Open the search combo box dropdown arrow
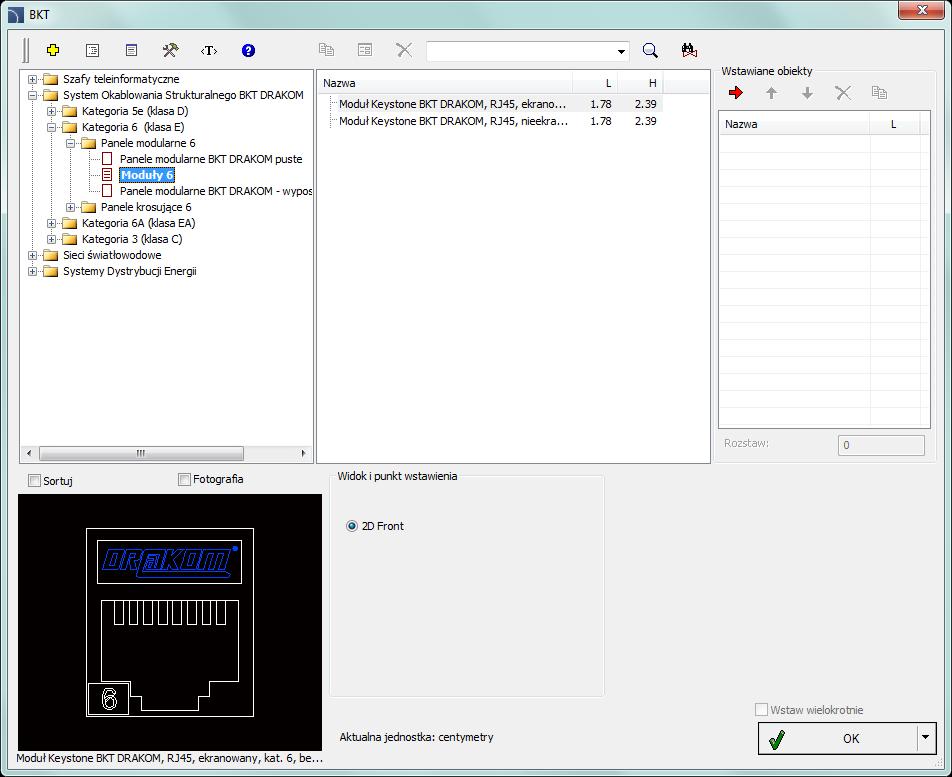 [621, 52]
